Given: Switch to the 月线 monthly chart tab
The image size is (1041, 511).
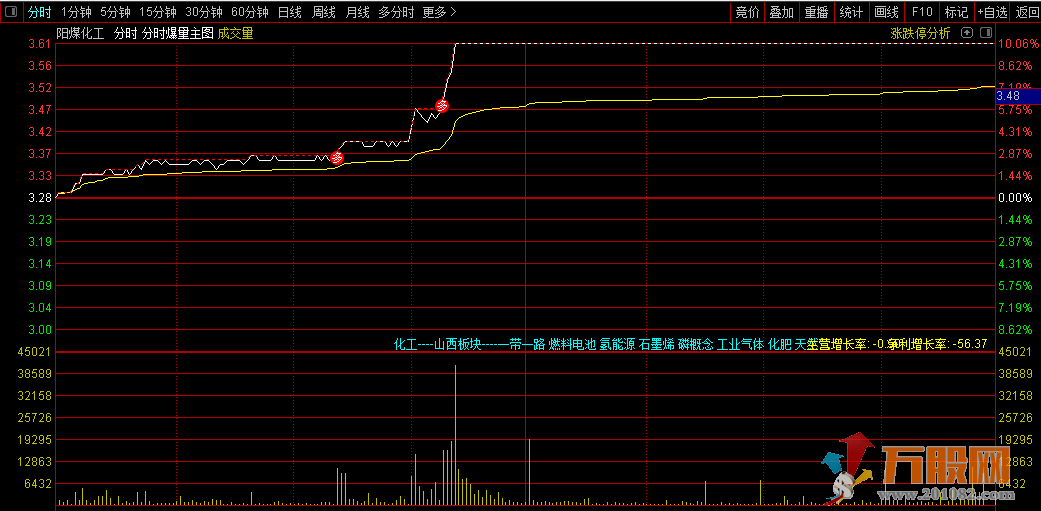Looking at the screenshot, I should pos(357,12).
